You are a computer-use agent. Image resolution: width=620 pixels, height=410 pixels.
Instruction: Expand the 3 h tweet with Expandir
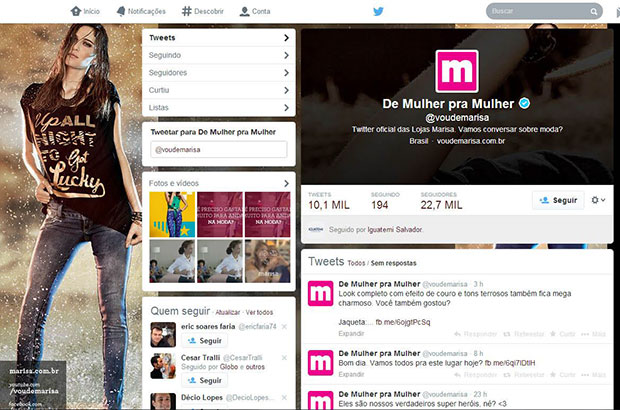coord(351,334)
